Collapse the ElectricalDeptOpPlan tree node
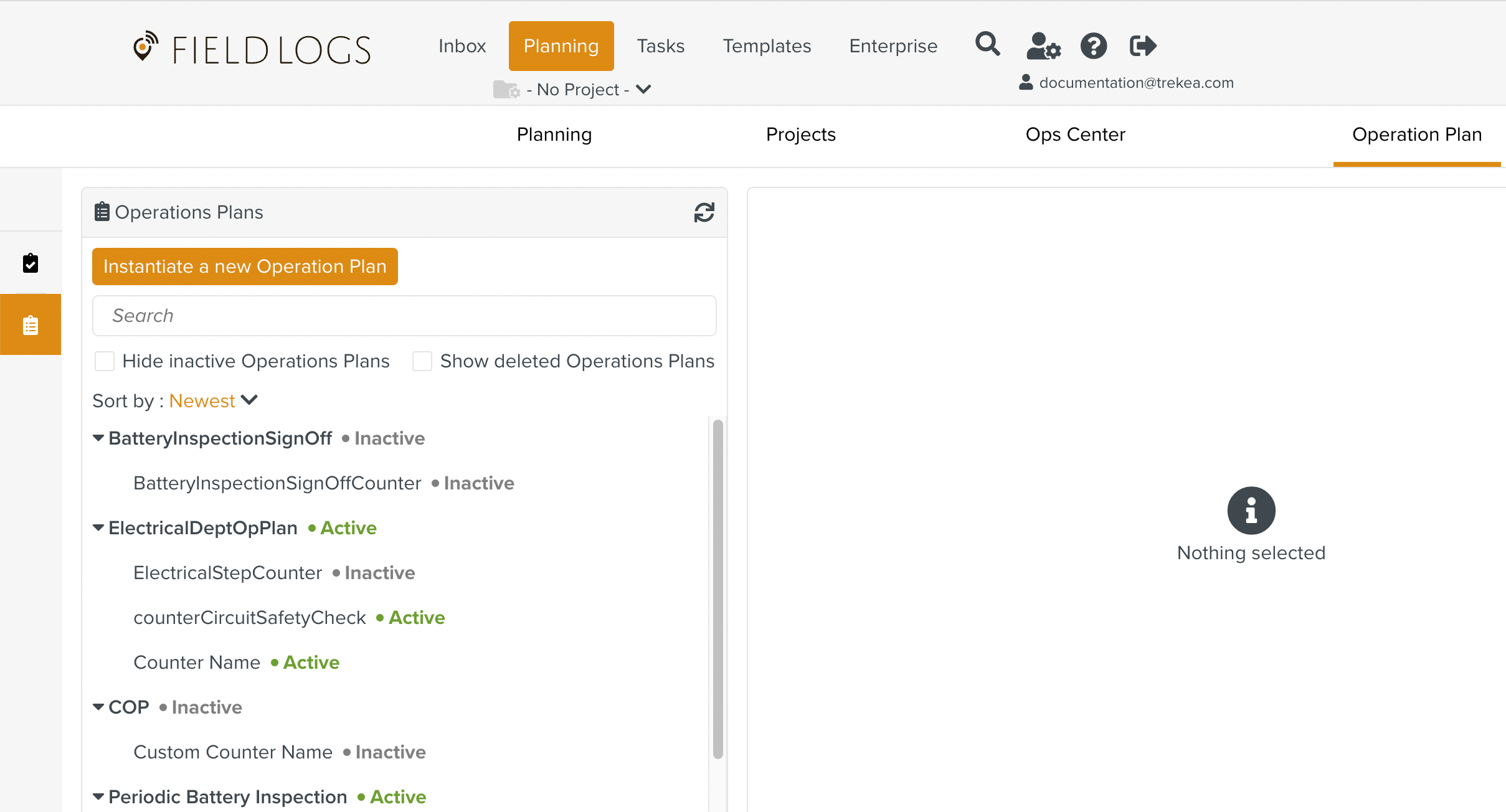Screen dimensions: 1506x812 pos(98,528)
